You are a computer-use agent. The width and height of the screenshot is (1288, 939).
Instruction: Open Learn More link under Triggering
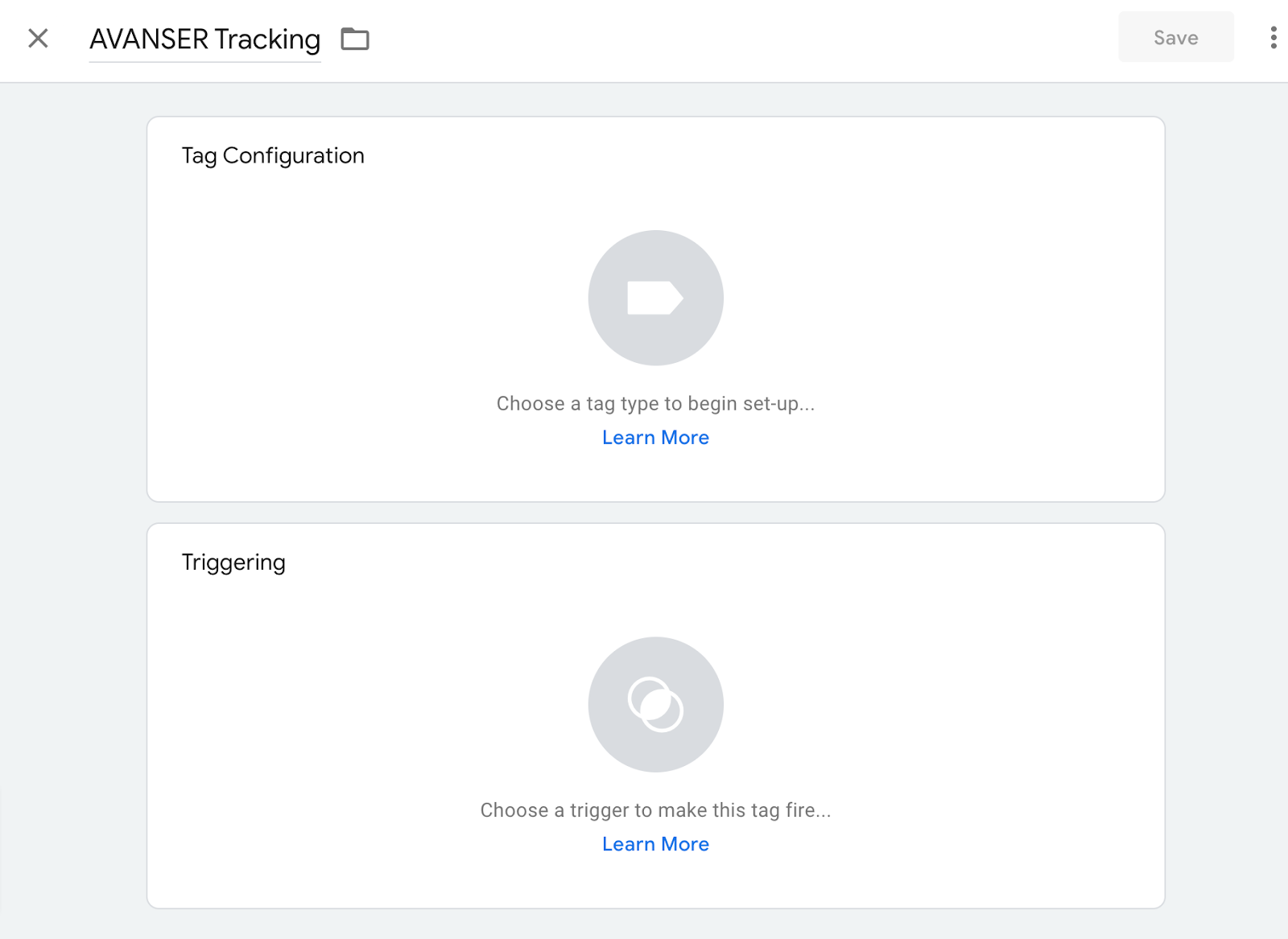655,844
